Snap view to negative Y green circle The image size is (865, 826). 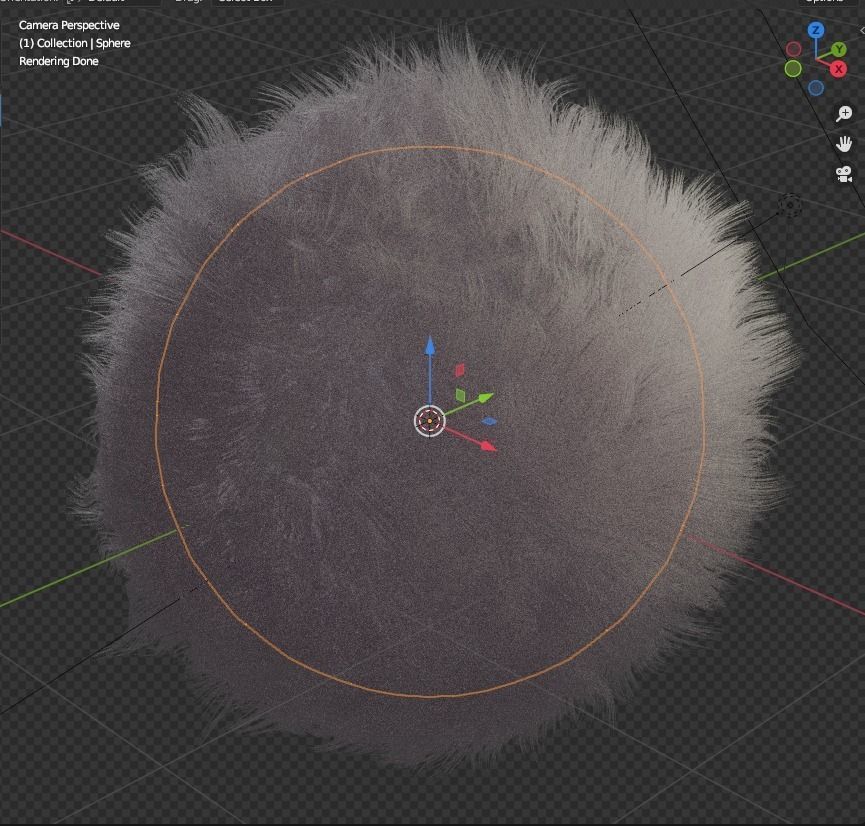coord(793,69)
